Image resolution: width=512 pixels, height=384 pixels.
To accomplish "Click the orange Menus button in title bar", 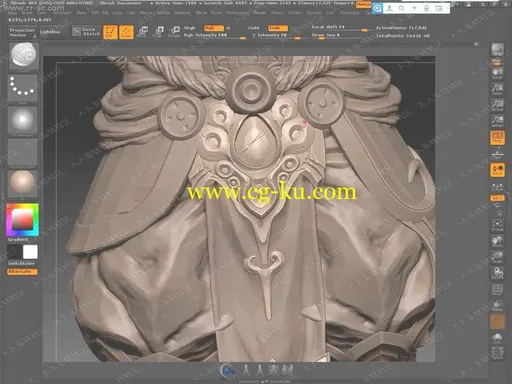I will pos(363,5).
